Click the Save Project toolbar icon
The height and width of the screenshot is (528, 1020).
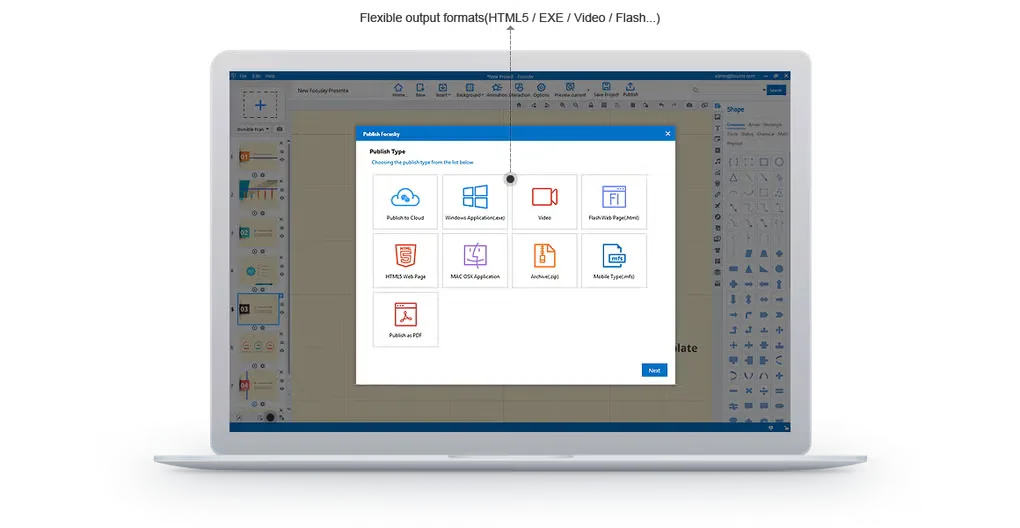tap(606, 90)
